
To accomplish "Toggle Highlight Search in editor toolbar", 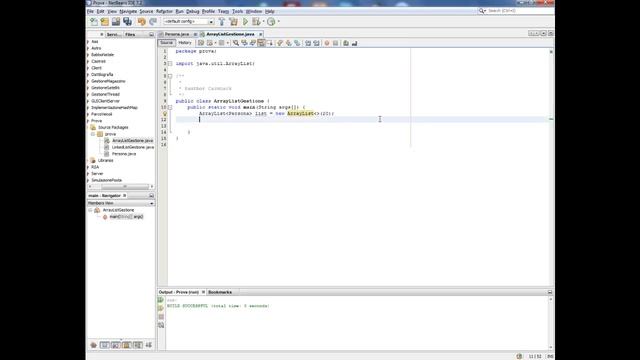I will coord(261,43).
